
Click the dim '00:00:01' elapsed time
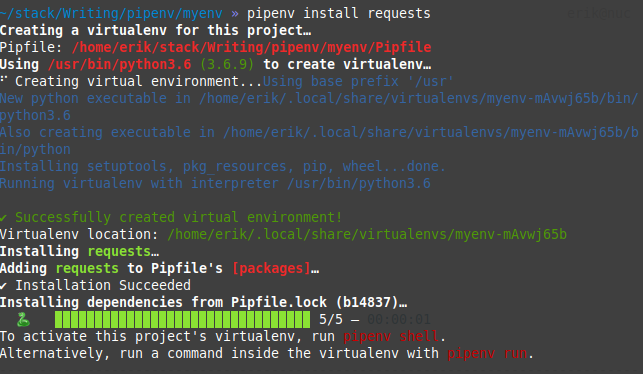pyautogui.click(x=399, y=319)
